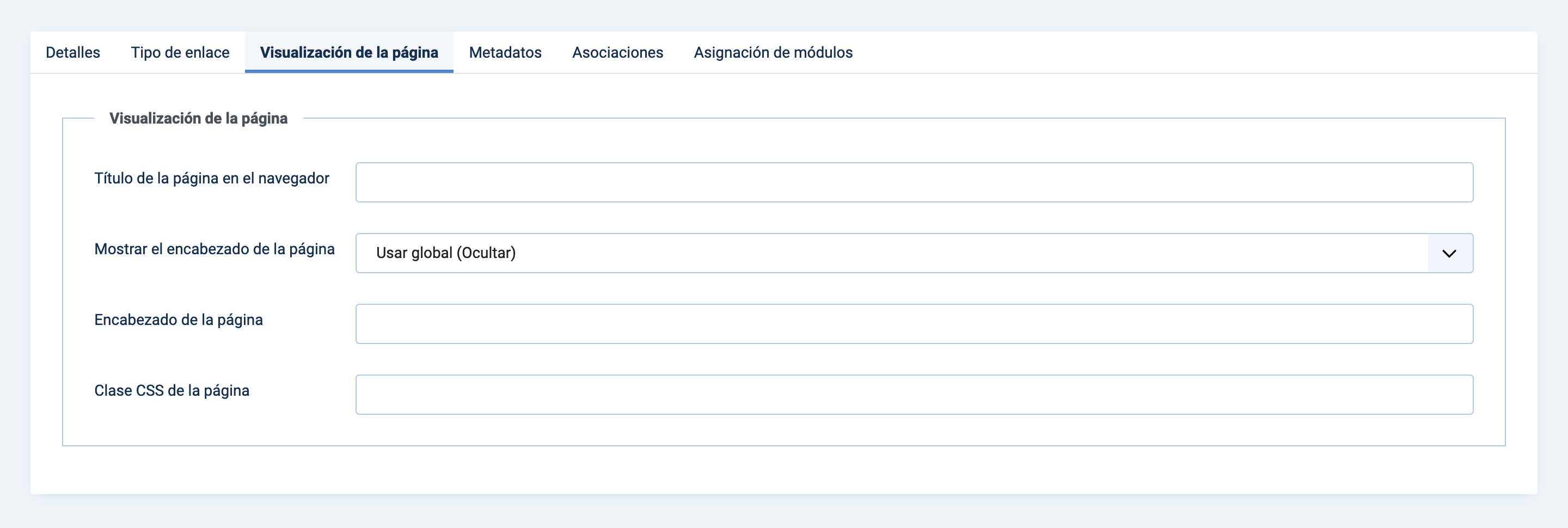Screen dimensions: 1568x528
Task: Select the Usar global (Ocultar) option text
Action: (x=445, y=253)
